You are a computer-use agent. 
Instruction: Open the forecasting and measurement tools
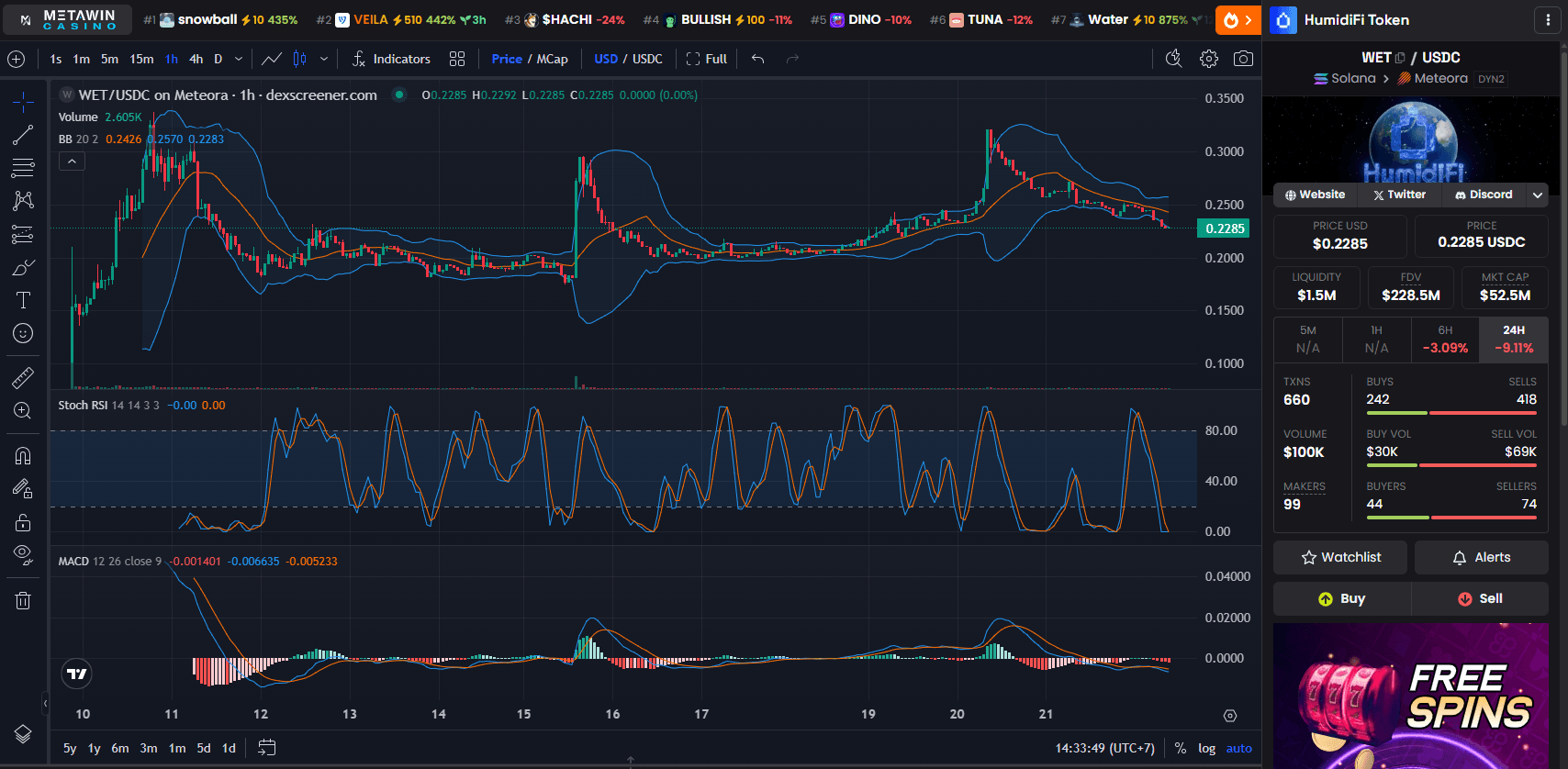[x=23, y=234]
